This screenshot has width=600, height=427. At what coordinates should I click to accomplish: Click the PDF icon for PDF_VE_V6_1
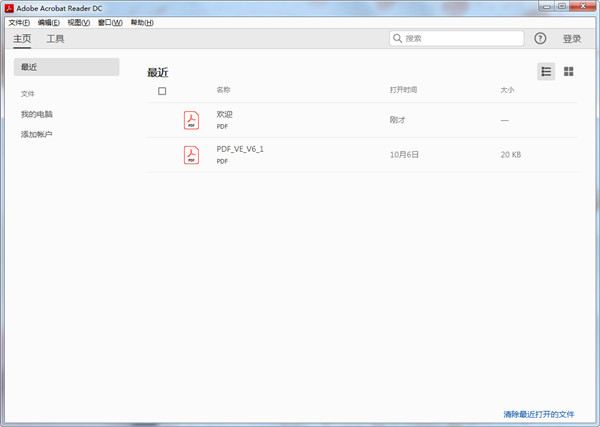point(190,155)
